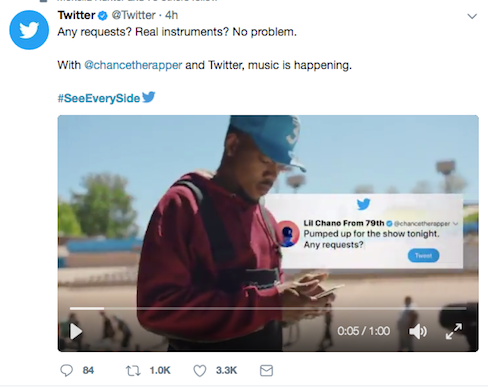
Task: Click the Twitter bird emoji after hashtag
Action: [x=149, y=97]
